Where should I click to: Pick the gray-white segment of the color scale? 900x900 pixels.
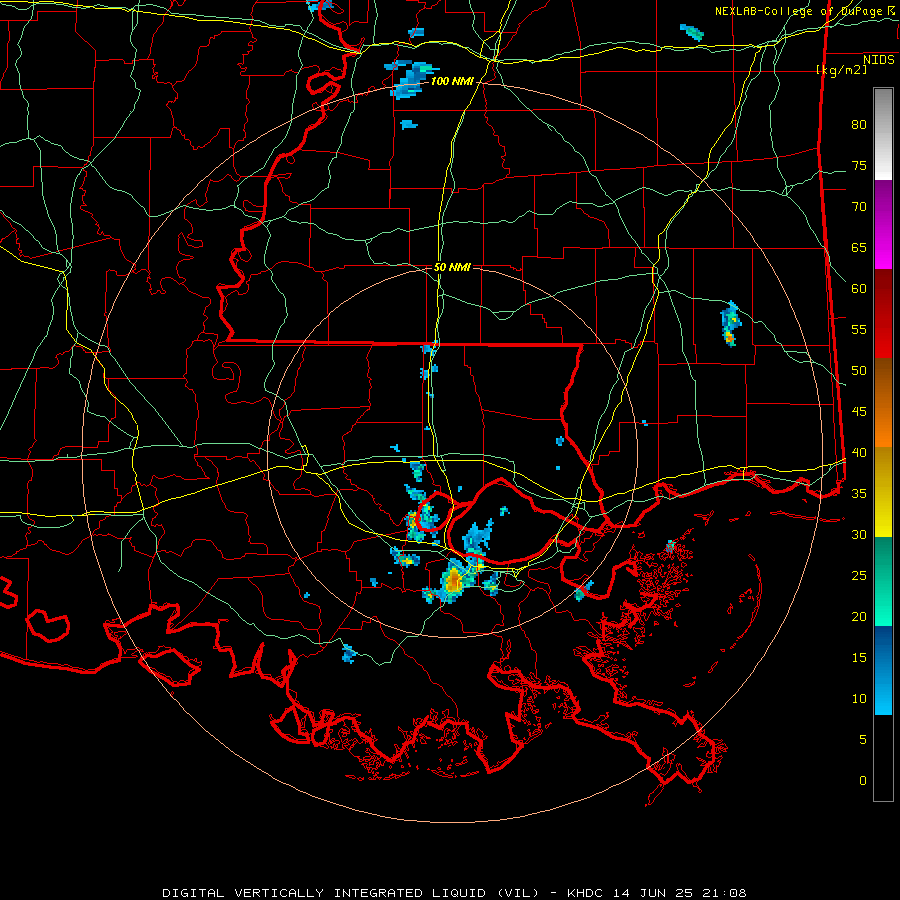coord(883,134)
